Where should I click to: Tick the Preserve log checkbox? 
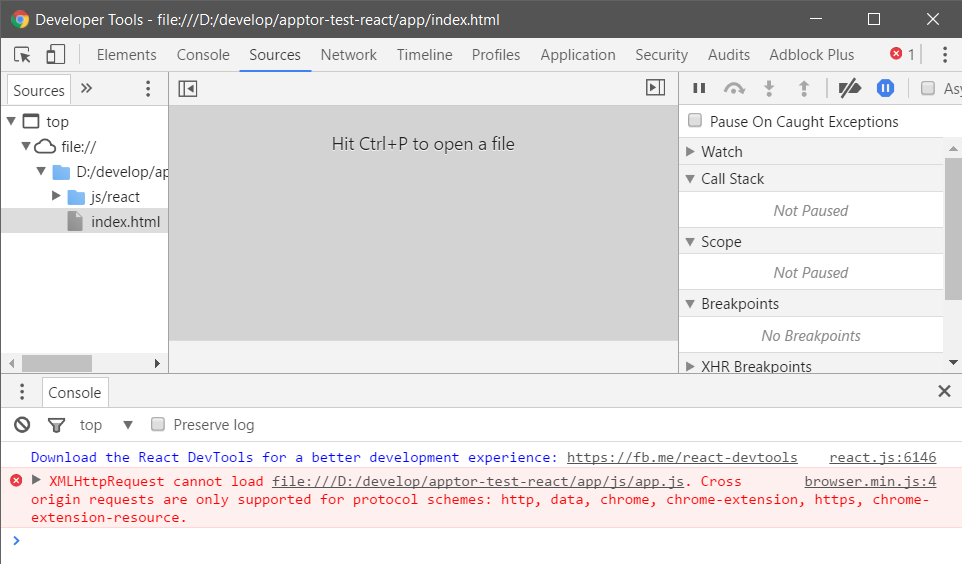coord(158,424)
